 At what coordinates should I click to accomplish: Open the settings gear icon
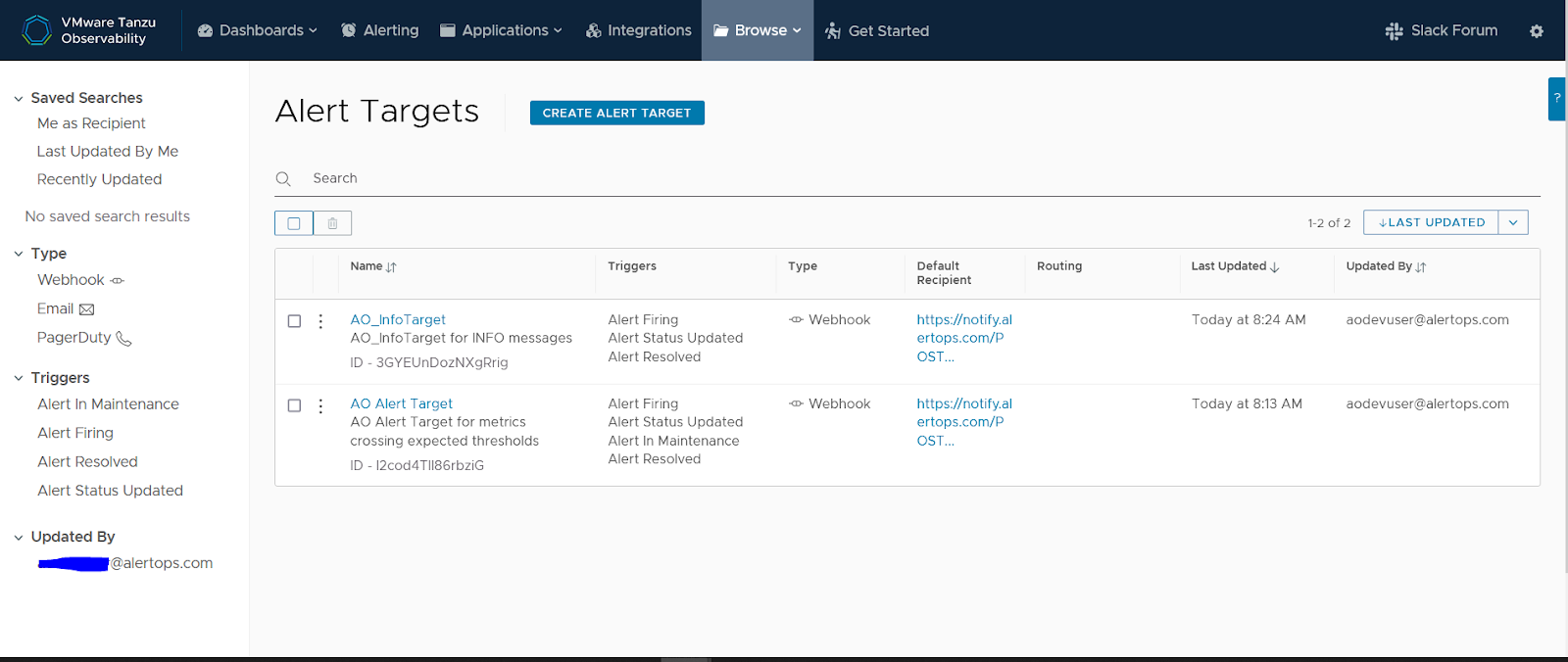point(1536,31)
